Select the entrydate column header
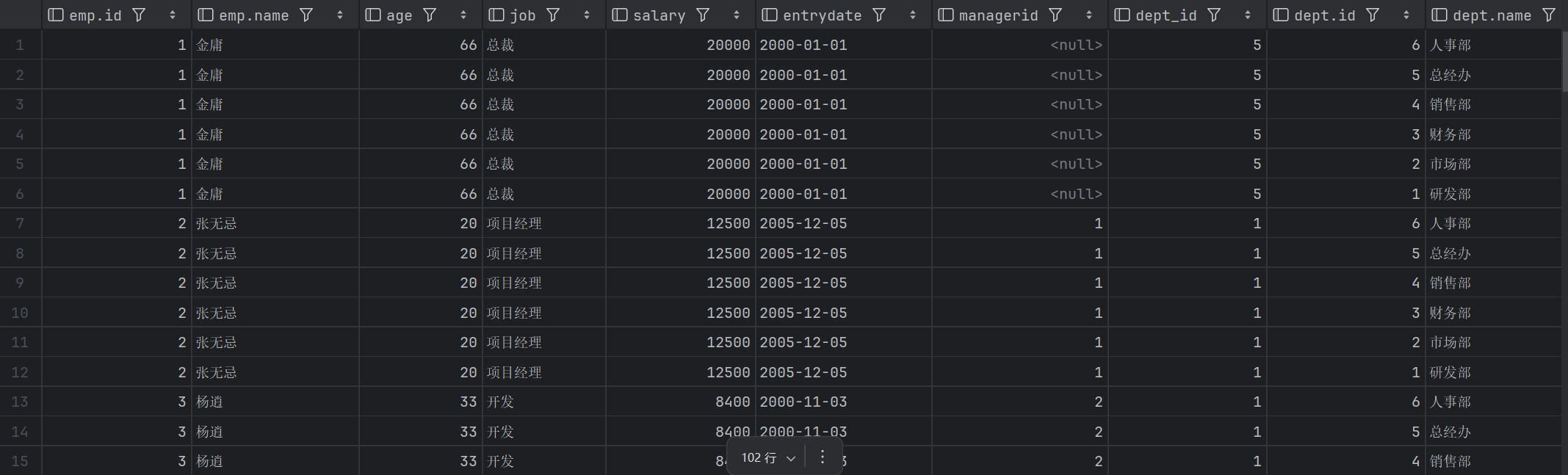1568x475 pixels. (821, 15)
